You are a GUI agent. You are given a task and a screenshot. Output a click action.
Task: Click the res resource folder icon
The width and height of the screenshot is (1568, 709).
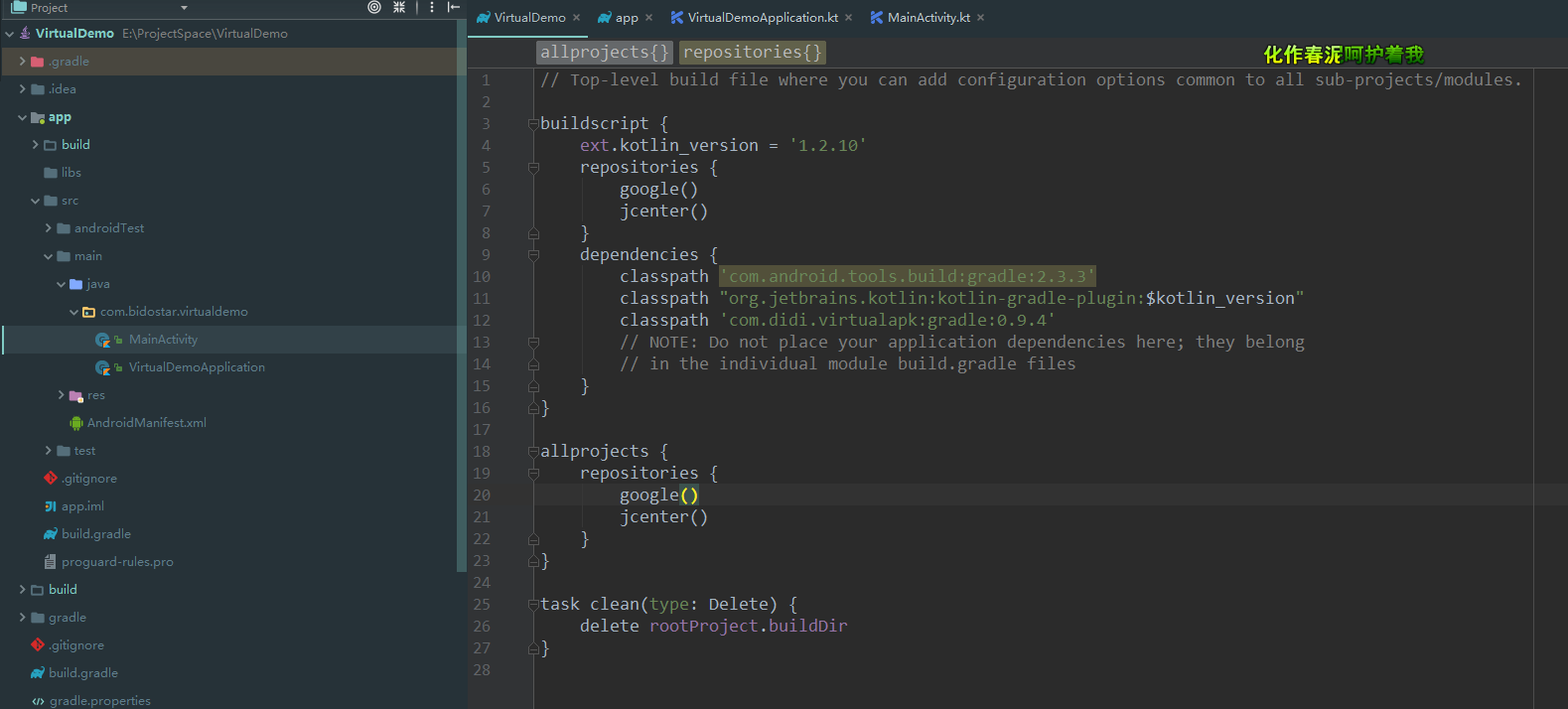coord(76,395)
